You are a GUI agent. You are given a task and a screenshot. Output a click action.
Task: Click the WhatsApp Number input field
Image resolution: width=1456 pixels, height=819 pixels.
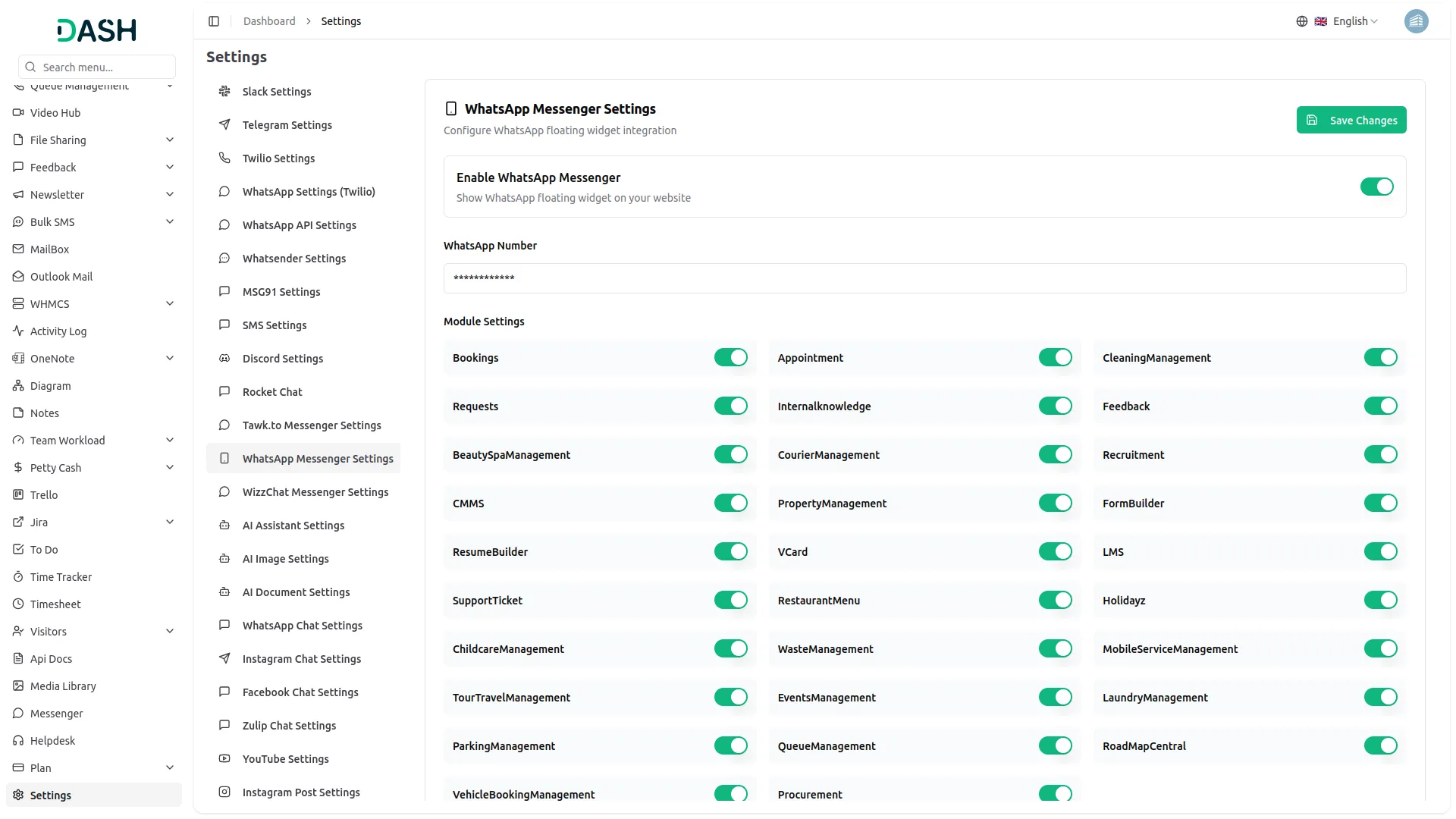tap(924, 278)
